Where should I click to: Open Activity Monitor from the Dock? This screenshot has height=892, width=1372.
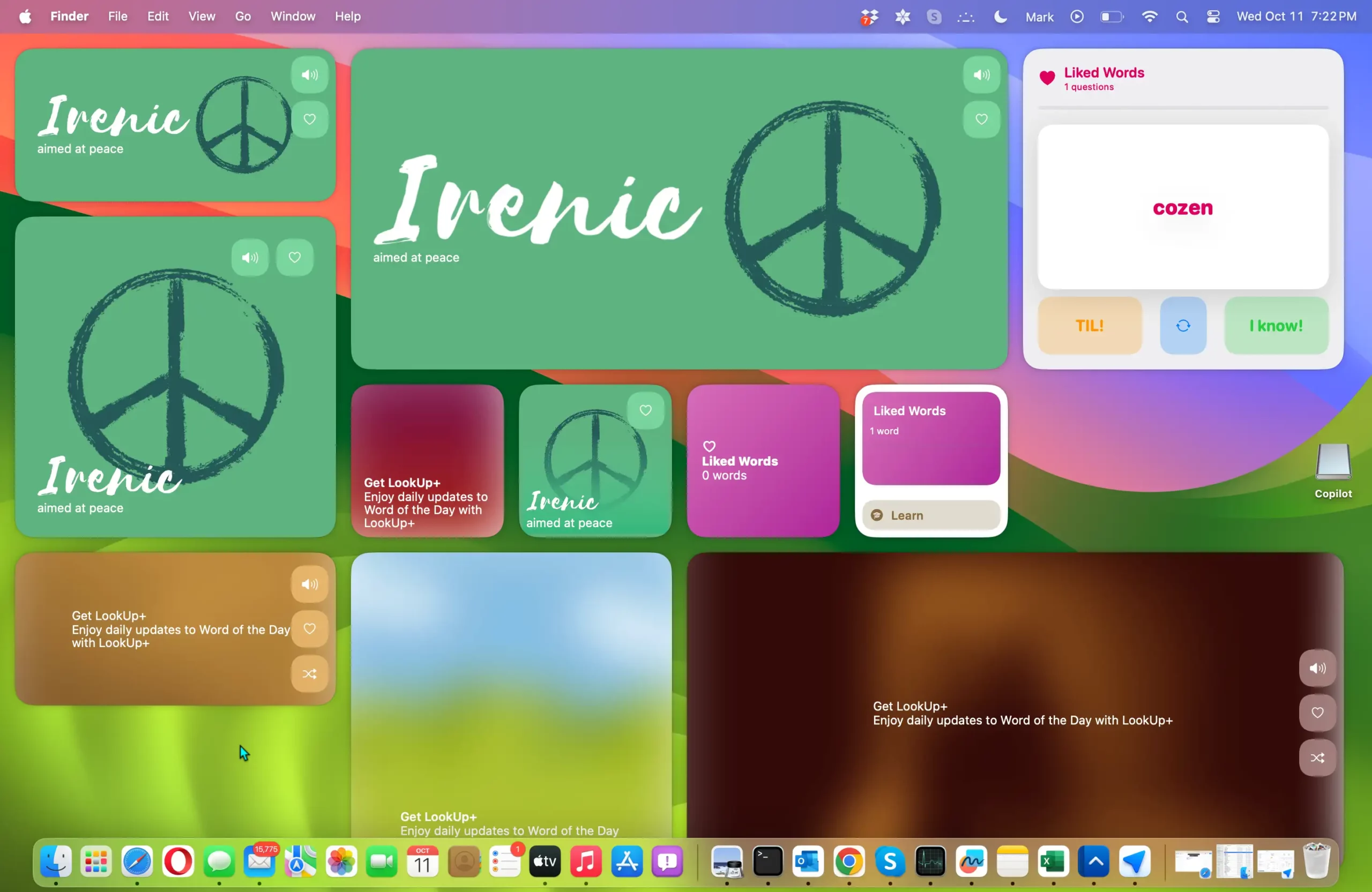click(x=930, y=862)
